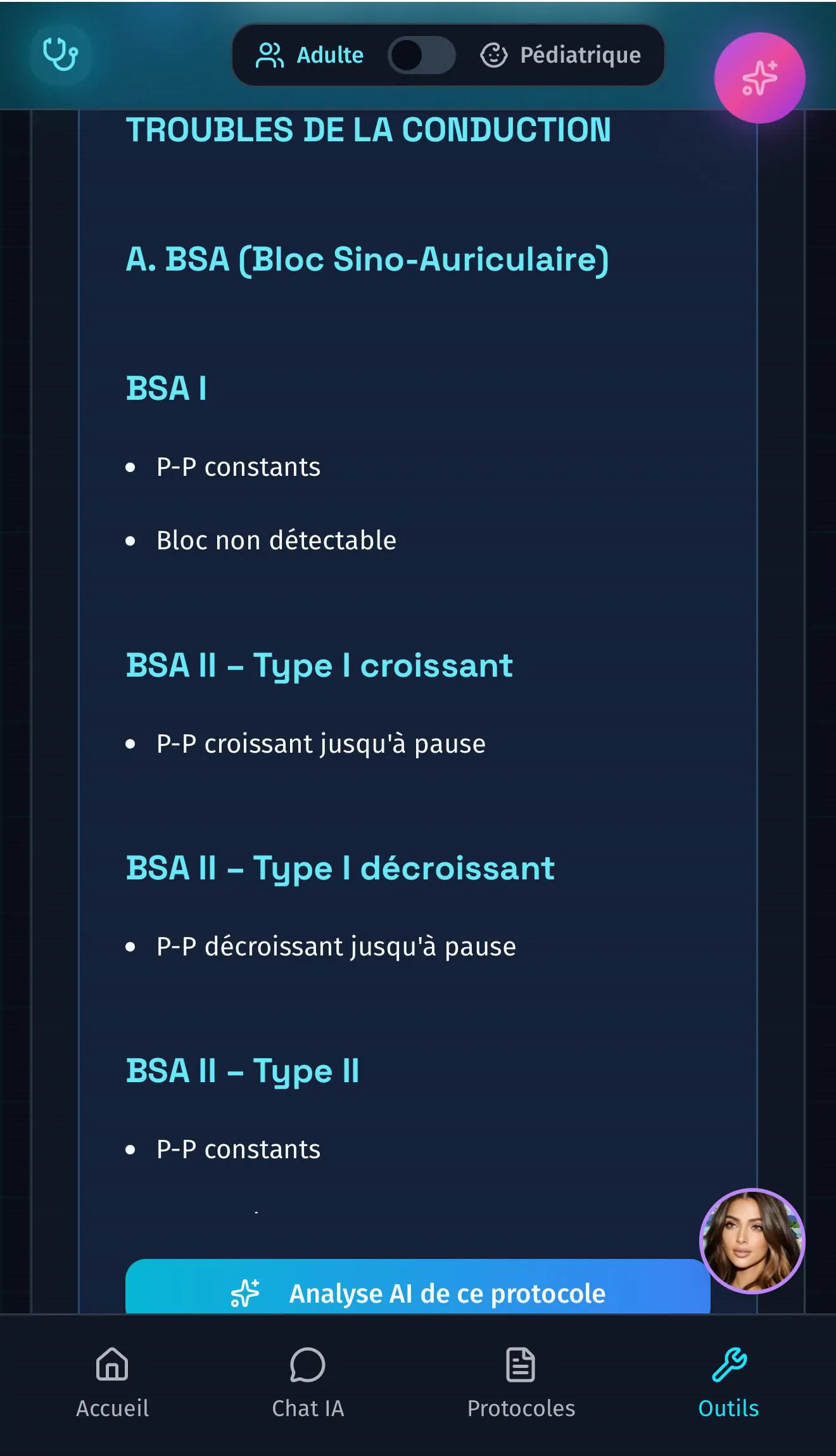Select the Pédiatrique mode label
Screen dimensions: 836x1456
coord(580,55)
